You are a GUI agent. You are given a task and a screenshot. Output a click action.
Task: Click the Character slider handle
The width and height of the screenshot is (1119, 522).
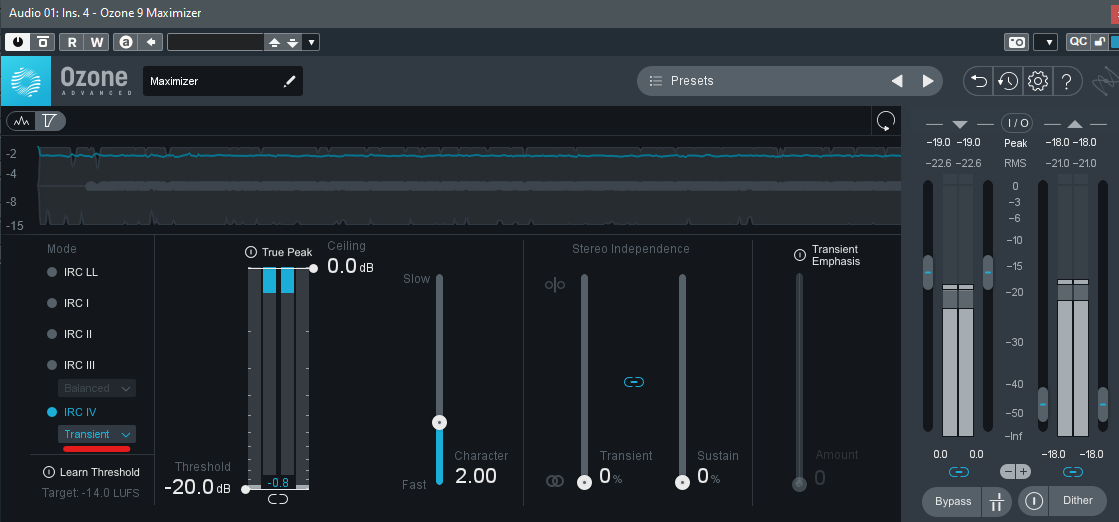click(x=440, y=423)
